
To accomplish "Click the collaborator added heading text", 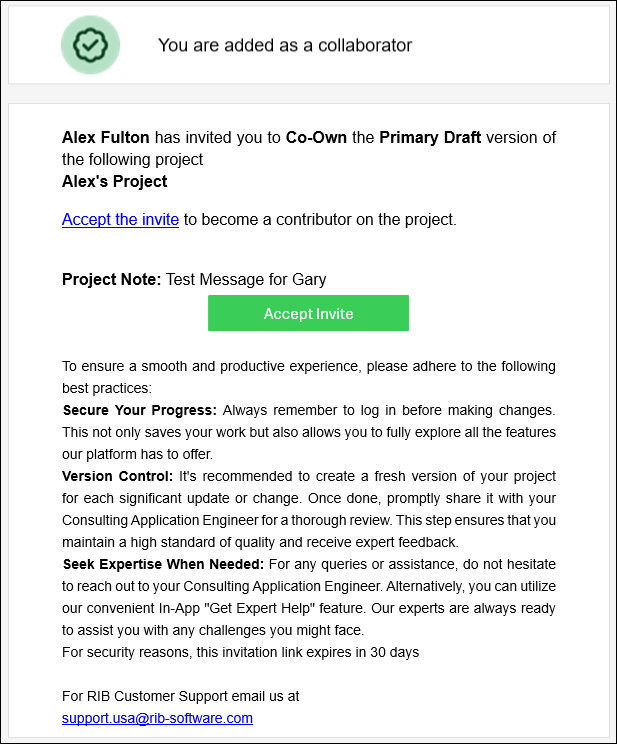I will [x=285, y=45].
